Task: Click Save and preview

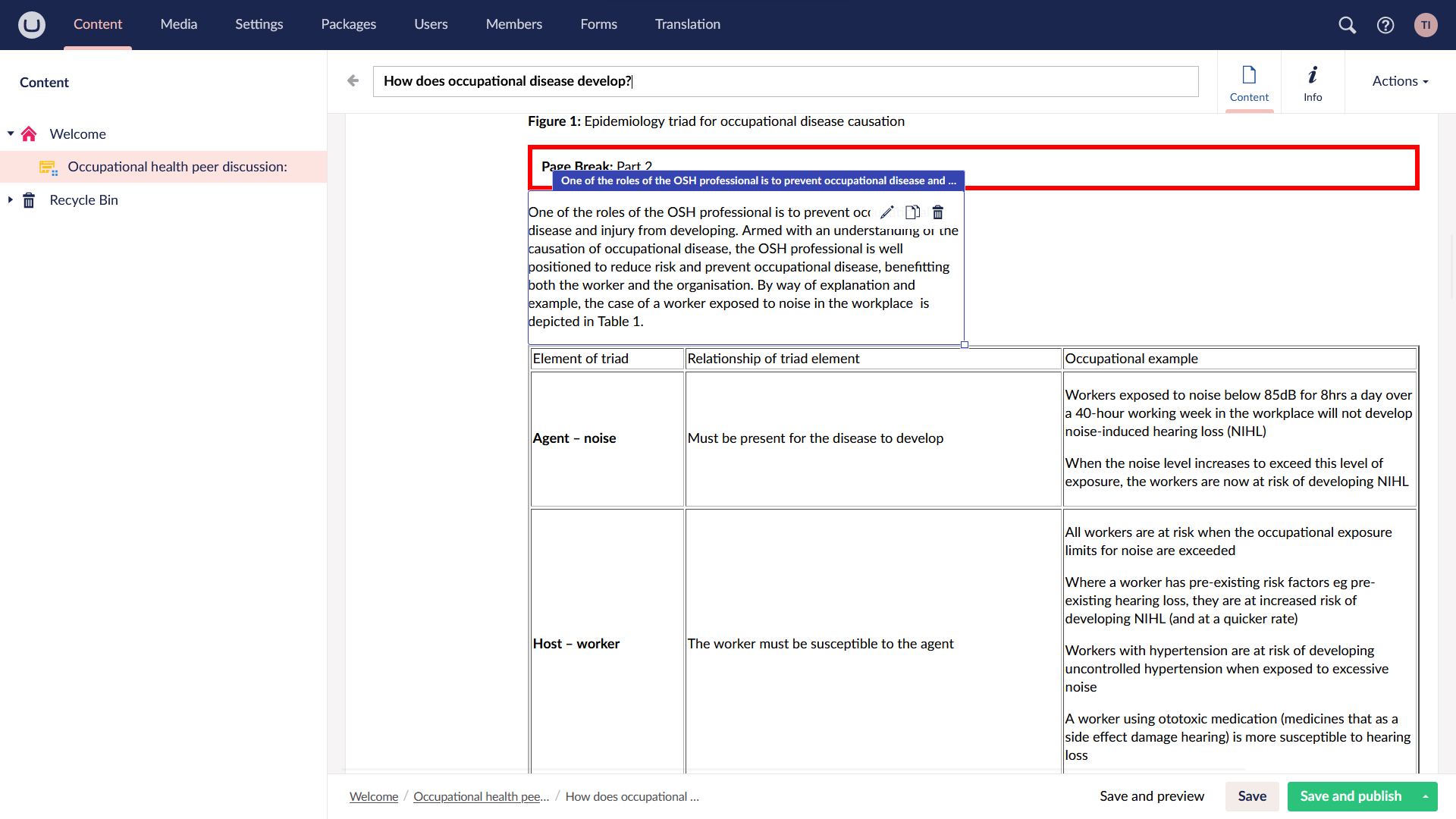Action: pos(1151,796)
